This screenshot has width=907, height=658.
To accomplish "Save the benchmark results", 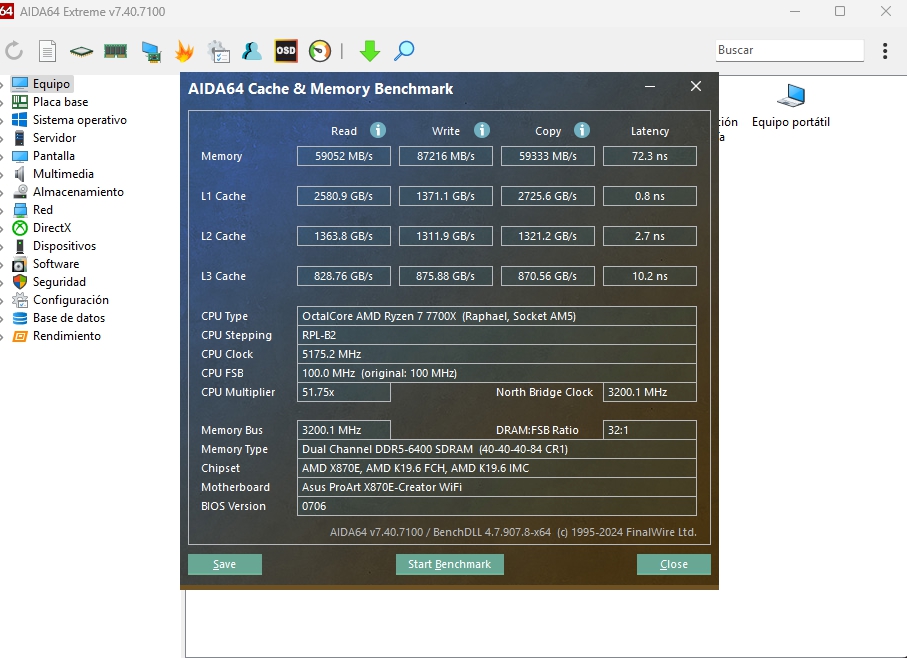I will tap(224, 564).
